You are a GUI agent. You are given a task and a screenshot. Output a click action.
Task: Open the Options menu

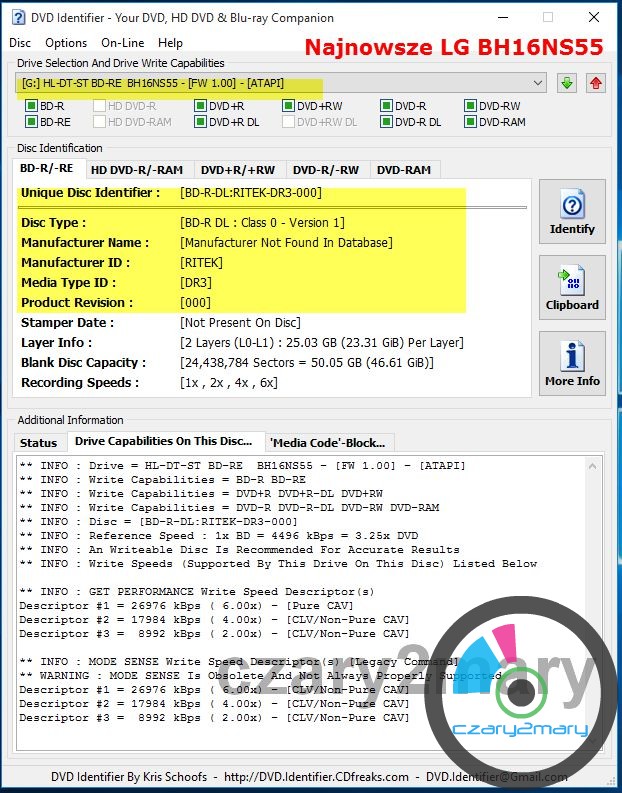66,43
